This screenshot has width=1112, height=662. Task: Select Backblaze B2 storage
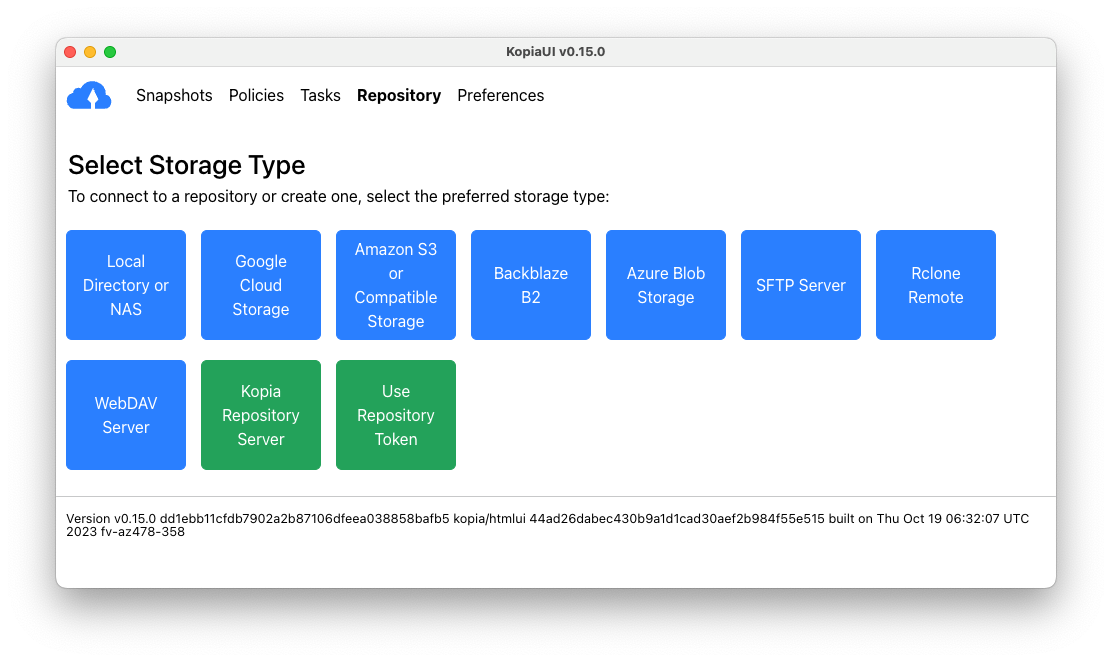(x=530, y=285)
